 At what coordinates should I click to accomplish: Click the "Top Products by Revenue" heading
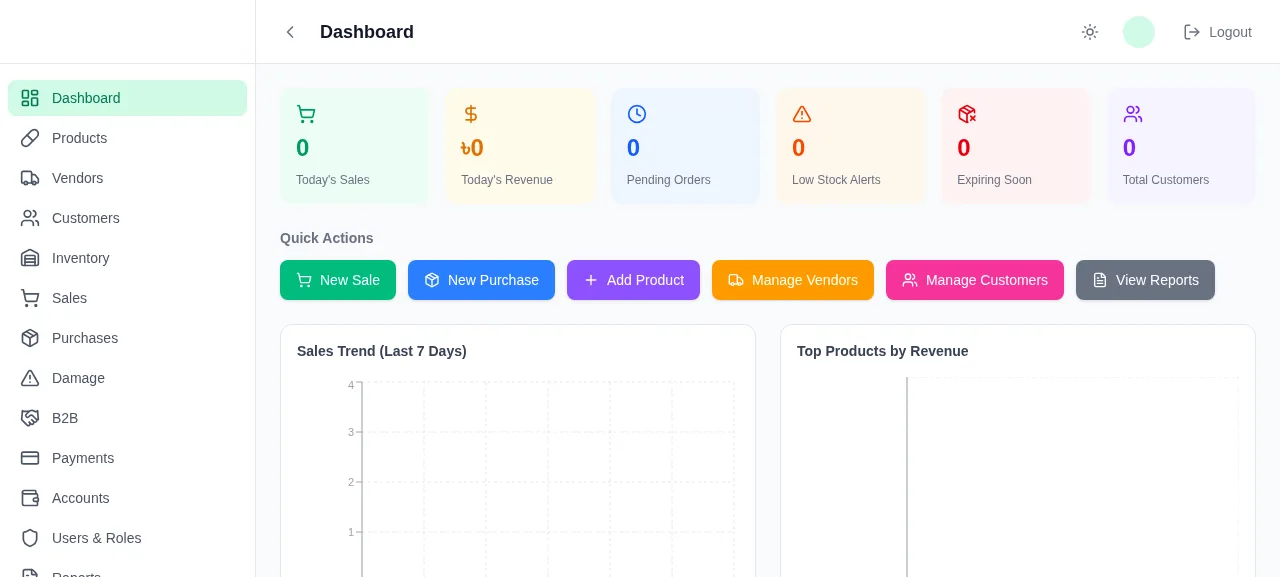(883, 351)
